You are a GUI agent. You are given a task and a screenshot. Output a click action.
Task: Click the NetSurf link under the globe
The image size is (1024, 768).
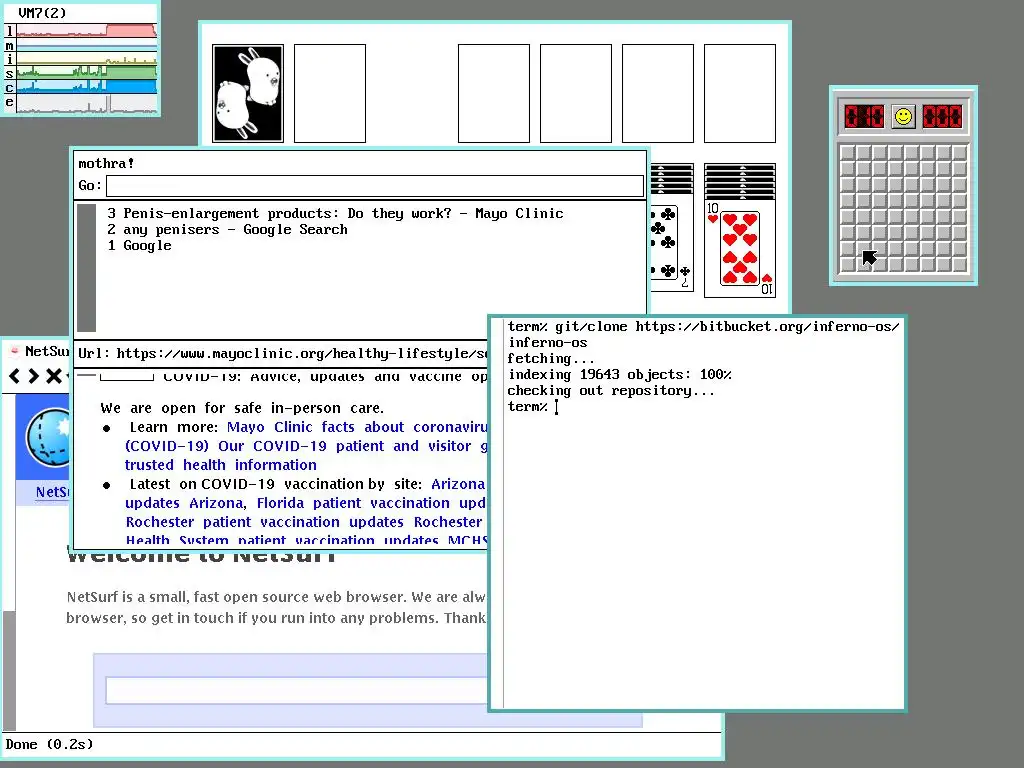pyautogui.click(x=52, y=492)
